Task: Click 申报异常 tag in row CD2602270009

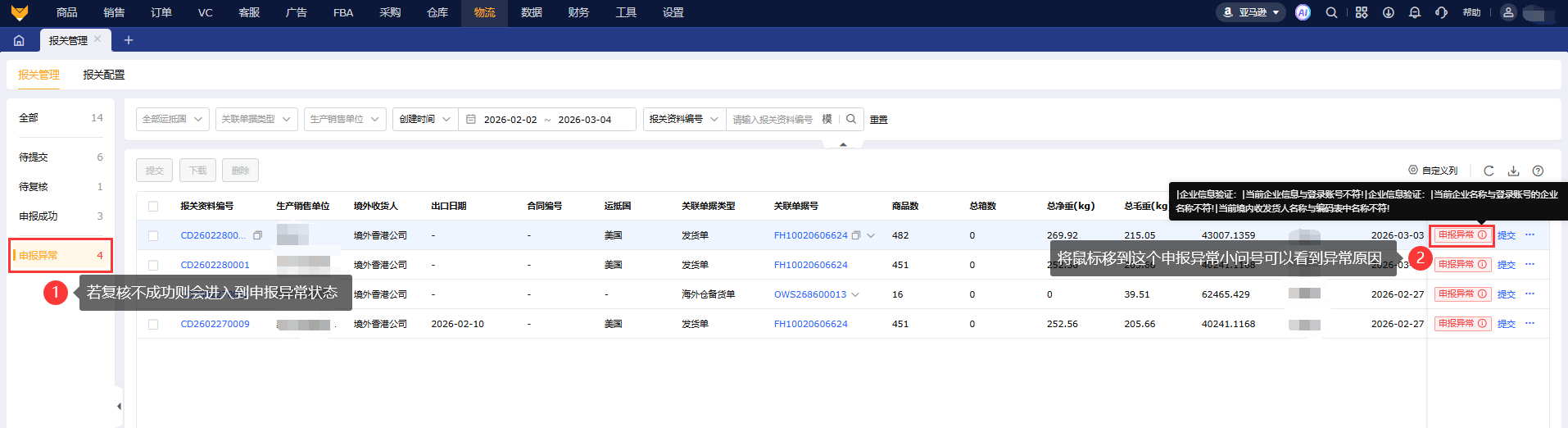Action: [1462, 323]
